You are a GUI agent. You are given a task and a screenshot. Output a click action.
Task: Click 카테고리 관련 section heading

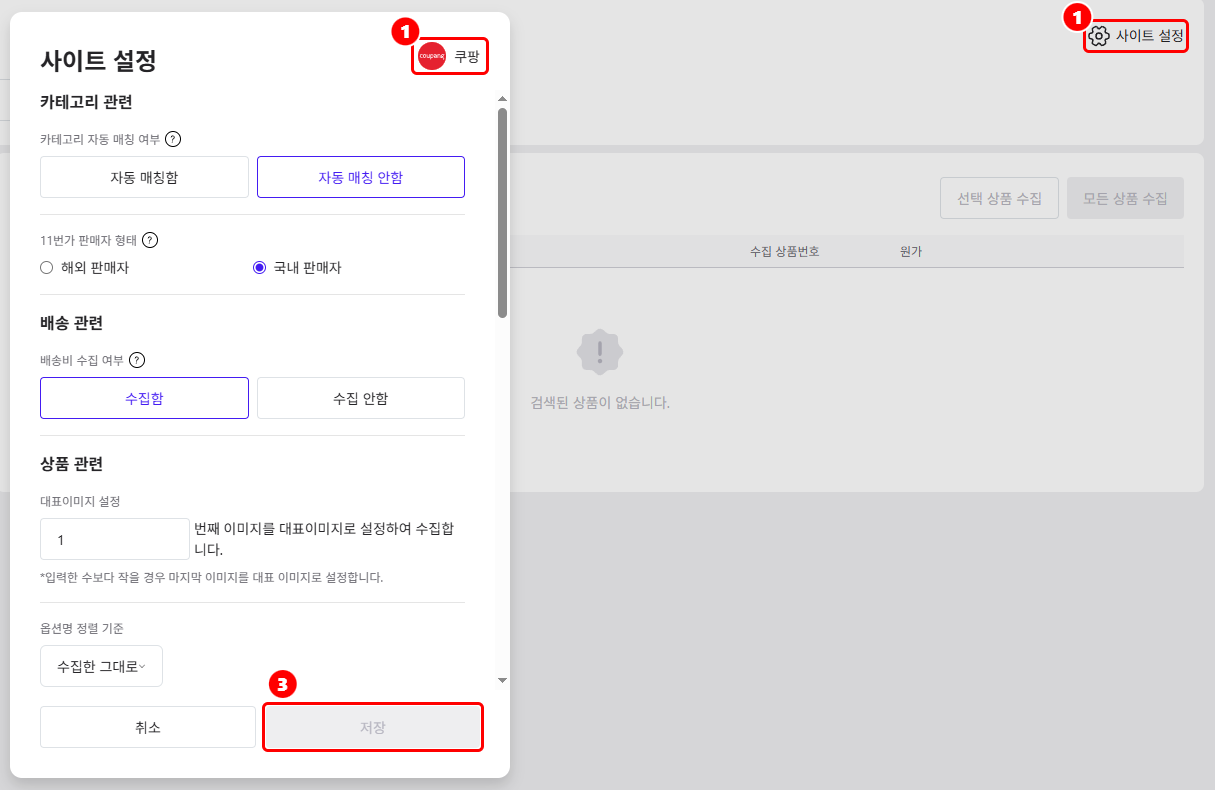86,102
